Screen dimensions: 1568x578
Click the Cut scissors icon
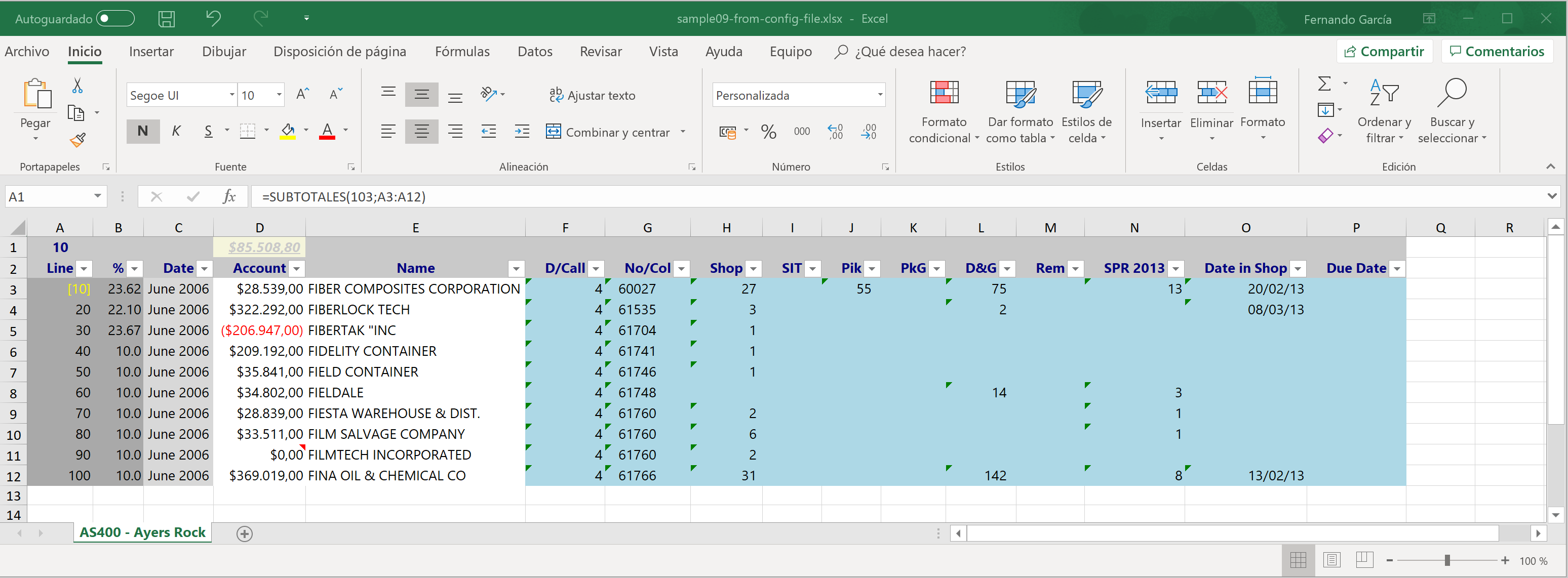(x=77, y=87)
